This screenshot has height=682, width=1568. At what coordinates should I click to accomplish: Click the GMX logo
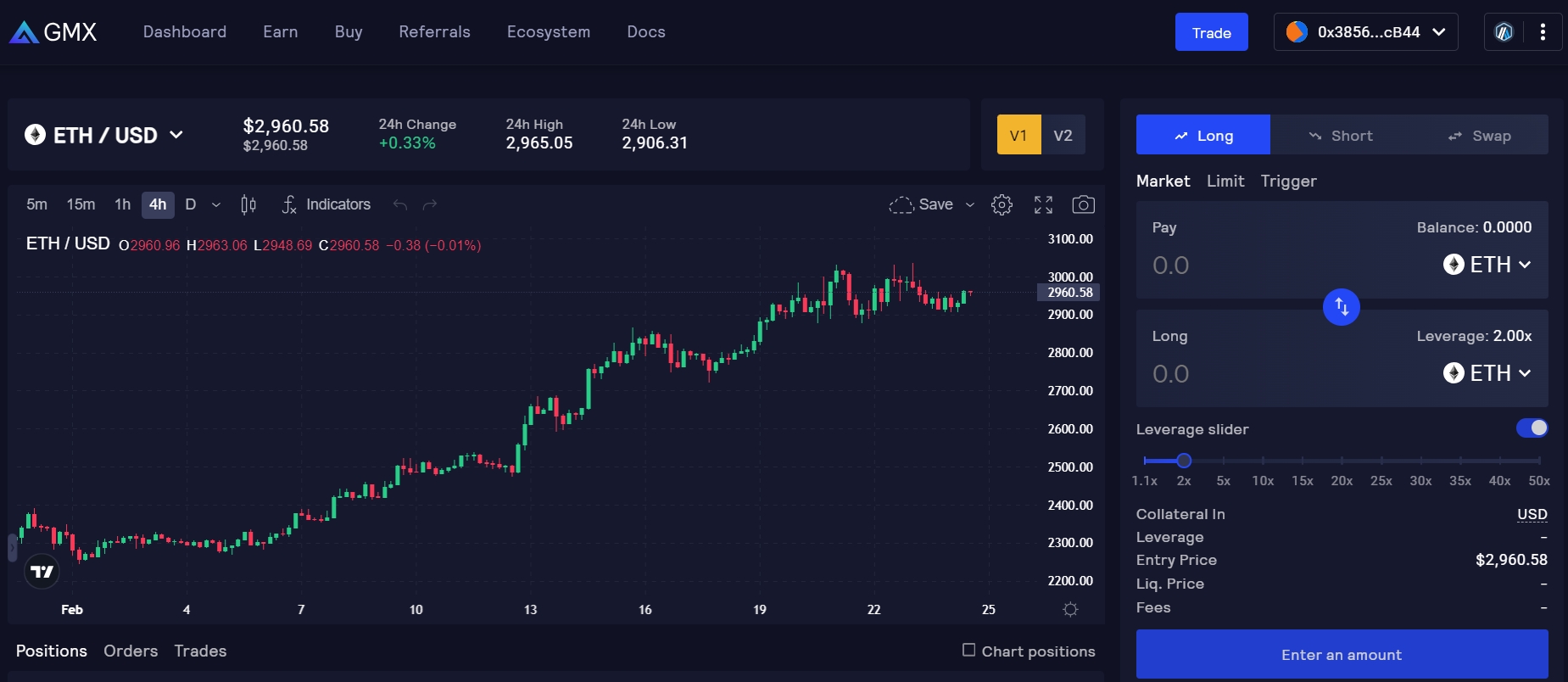point(53,32)
